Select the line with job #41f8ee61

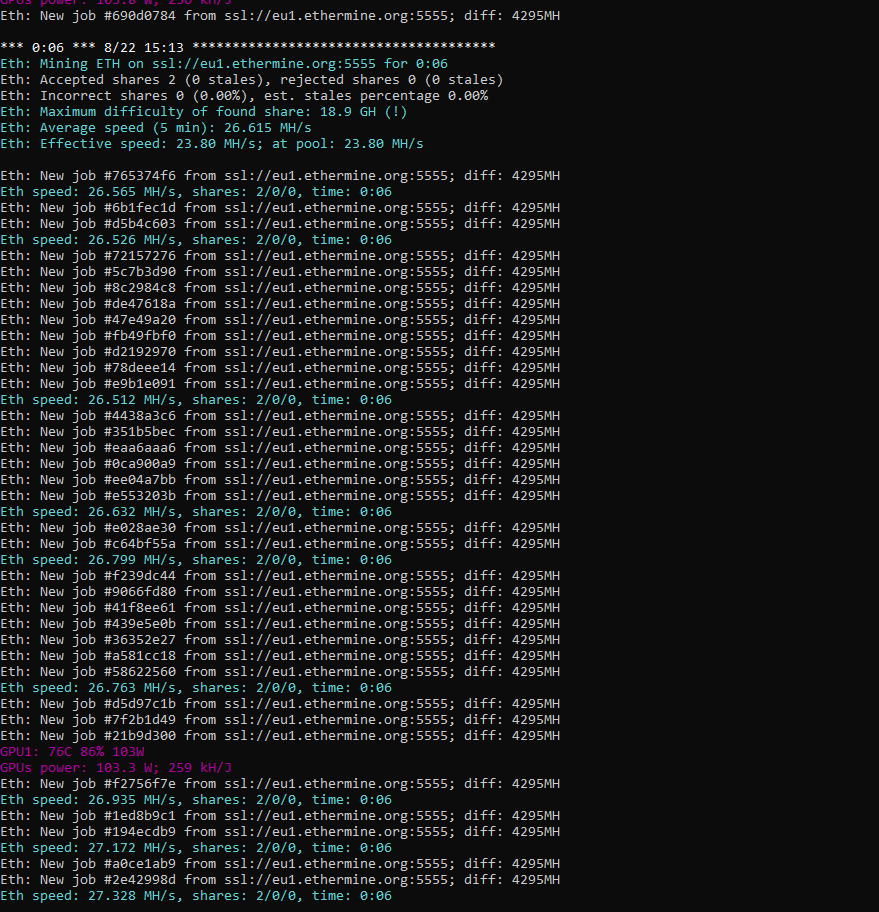pyautogui.click(x=280, y=607)
